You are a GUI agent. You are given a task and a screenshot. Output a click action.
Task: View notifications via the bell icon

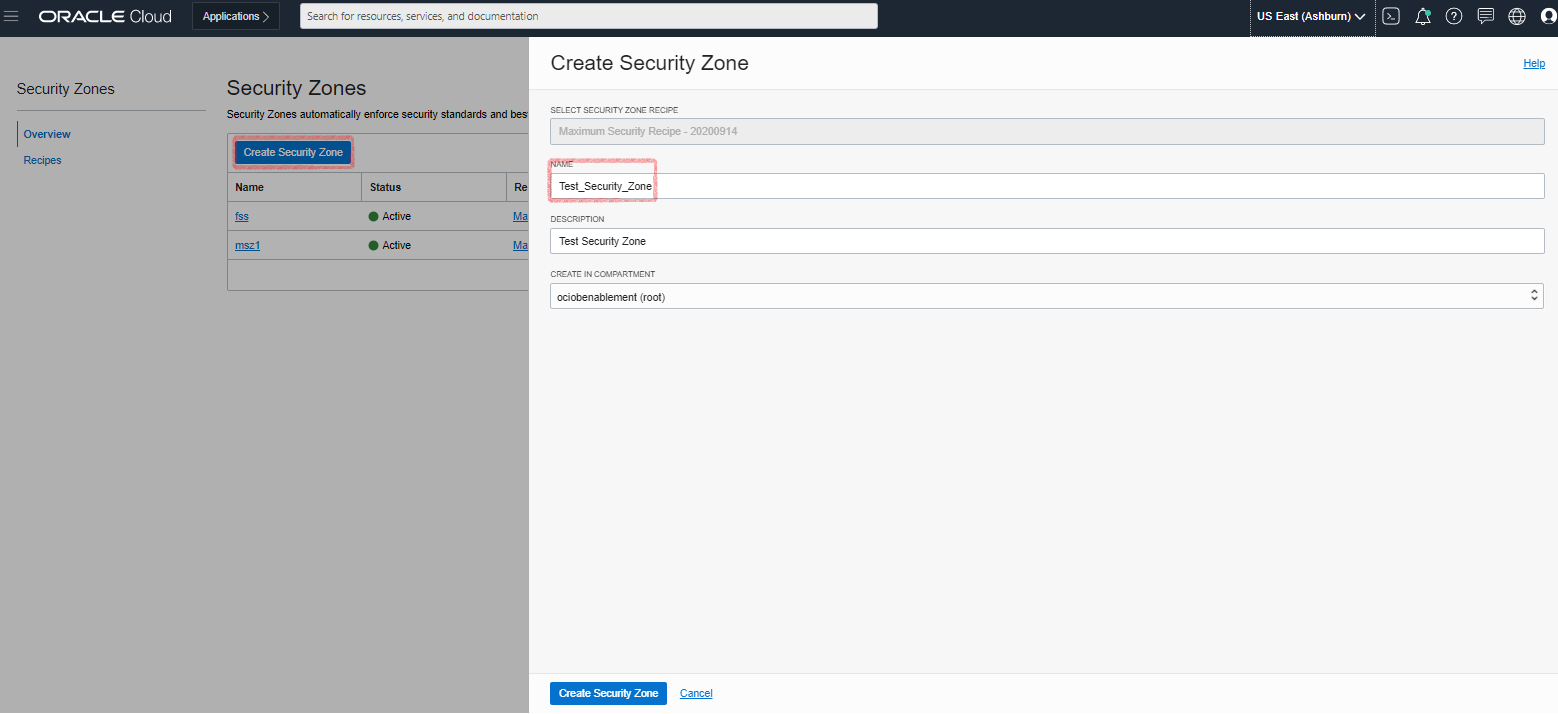pos(1422,16)
